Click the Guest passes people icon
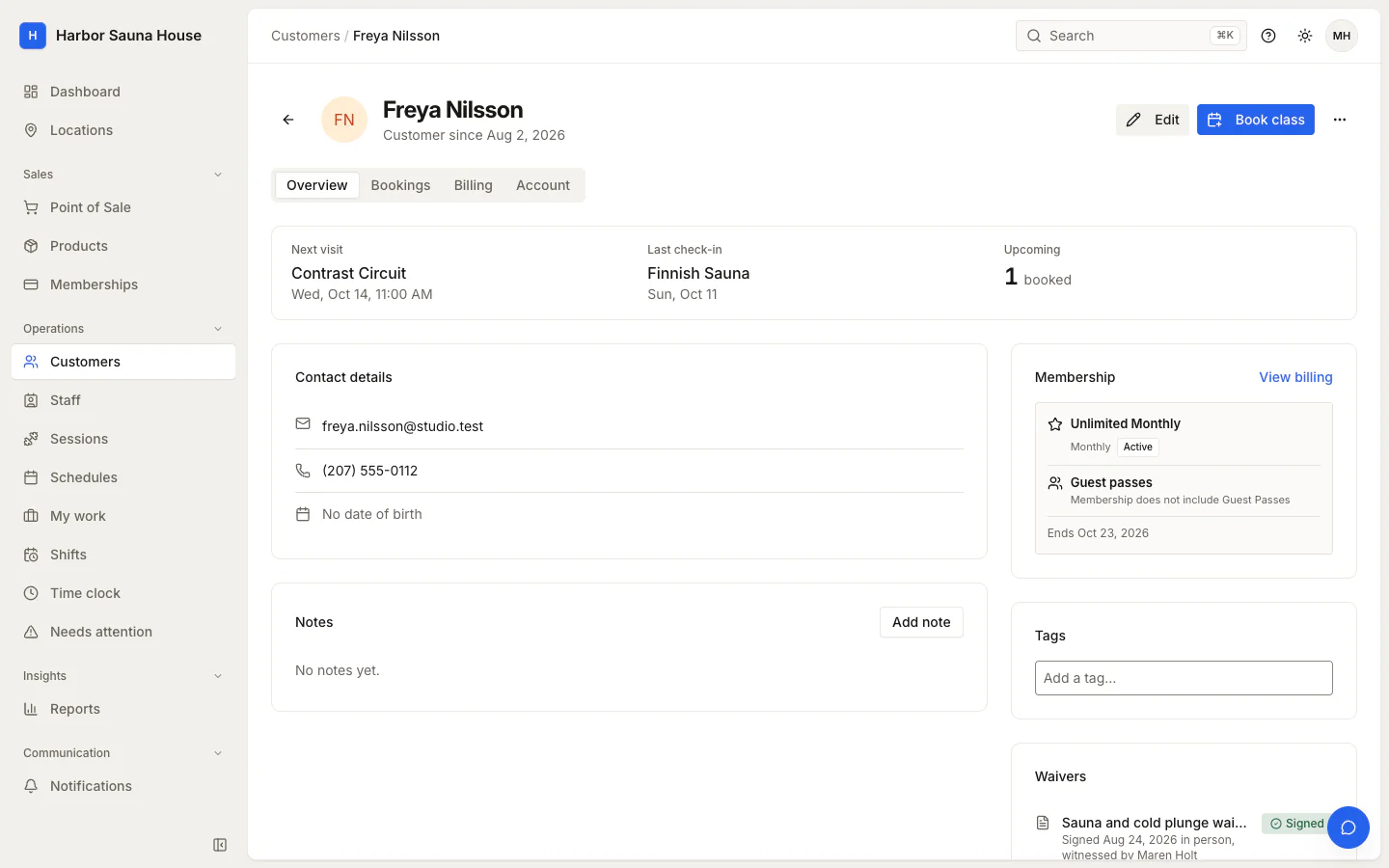This screenshot has height=868, width=1389. coord(1055,483)
